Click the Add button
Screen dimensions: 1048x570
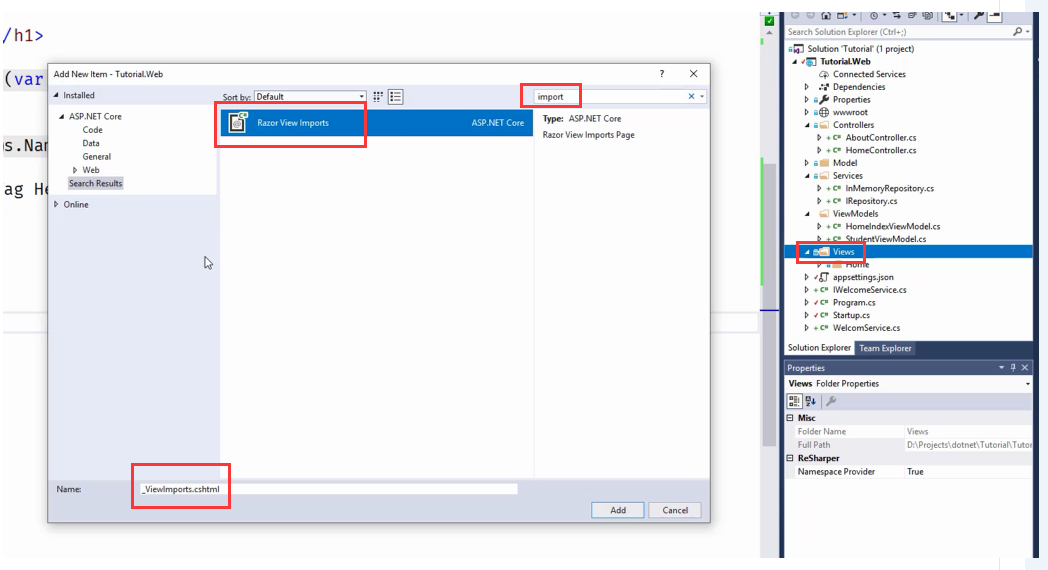click(x=618, y=510)
